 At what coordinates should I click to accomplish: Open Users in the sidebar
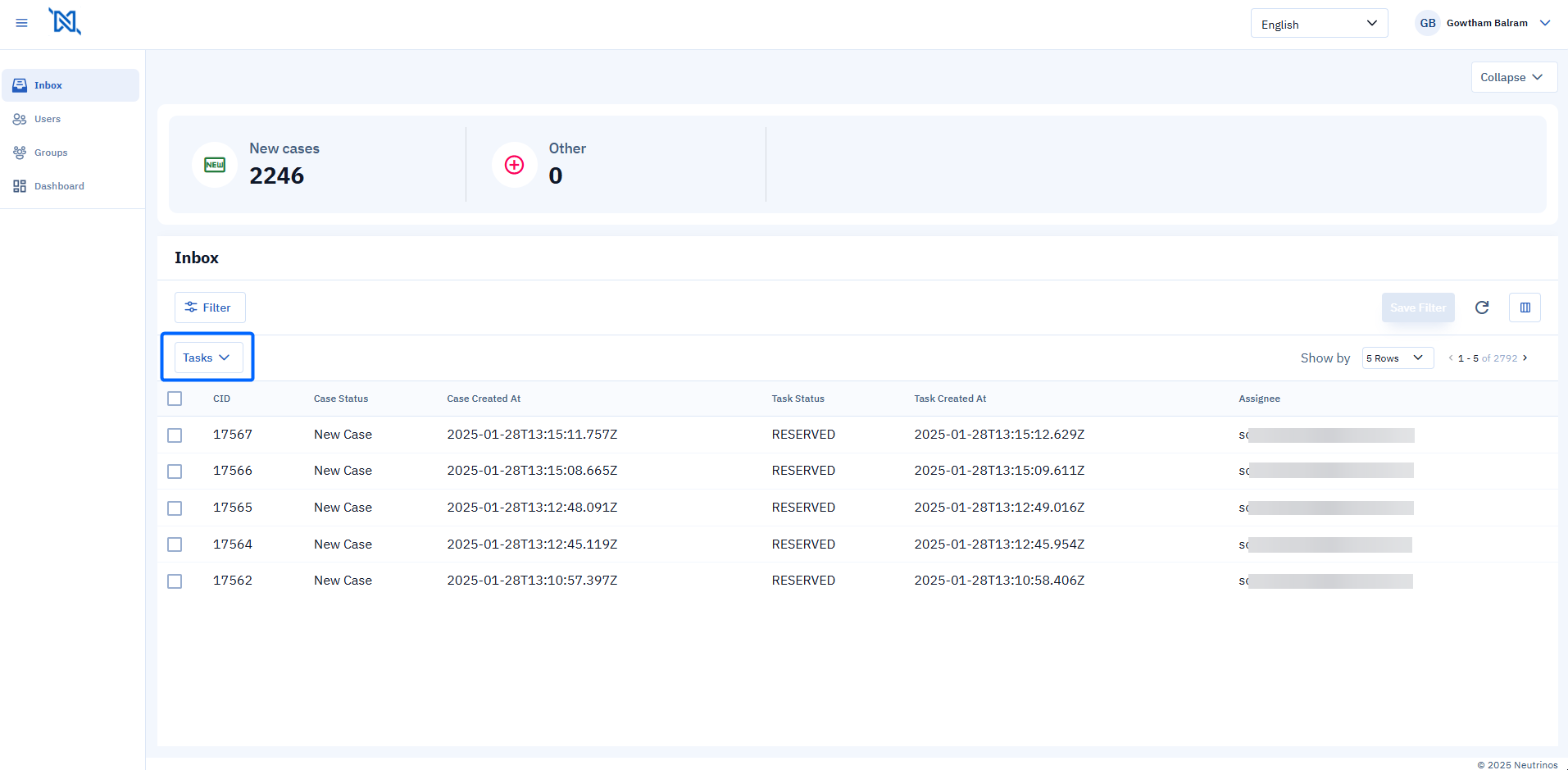(48, 119)
